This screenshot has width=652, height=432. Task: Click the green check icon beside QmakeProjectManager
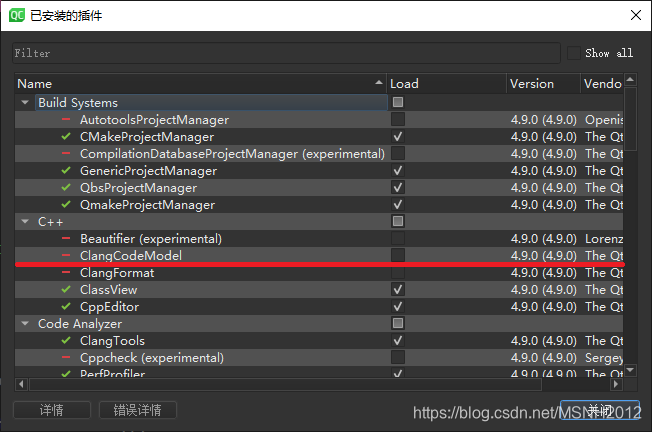[66, 205]
